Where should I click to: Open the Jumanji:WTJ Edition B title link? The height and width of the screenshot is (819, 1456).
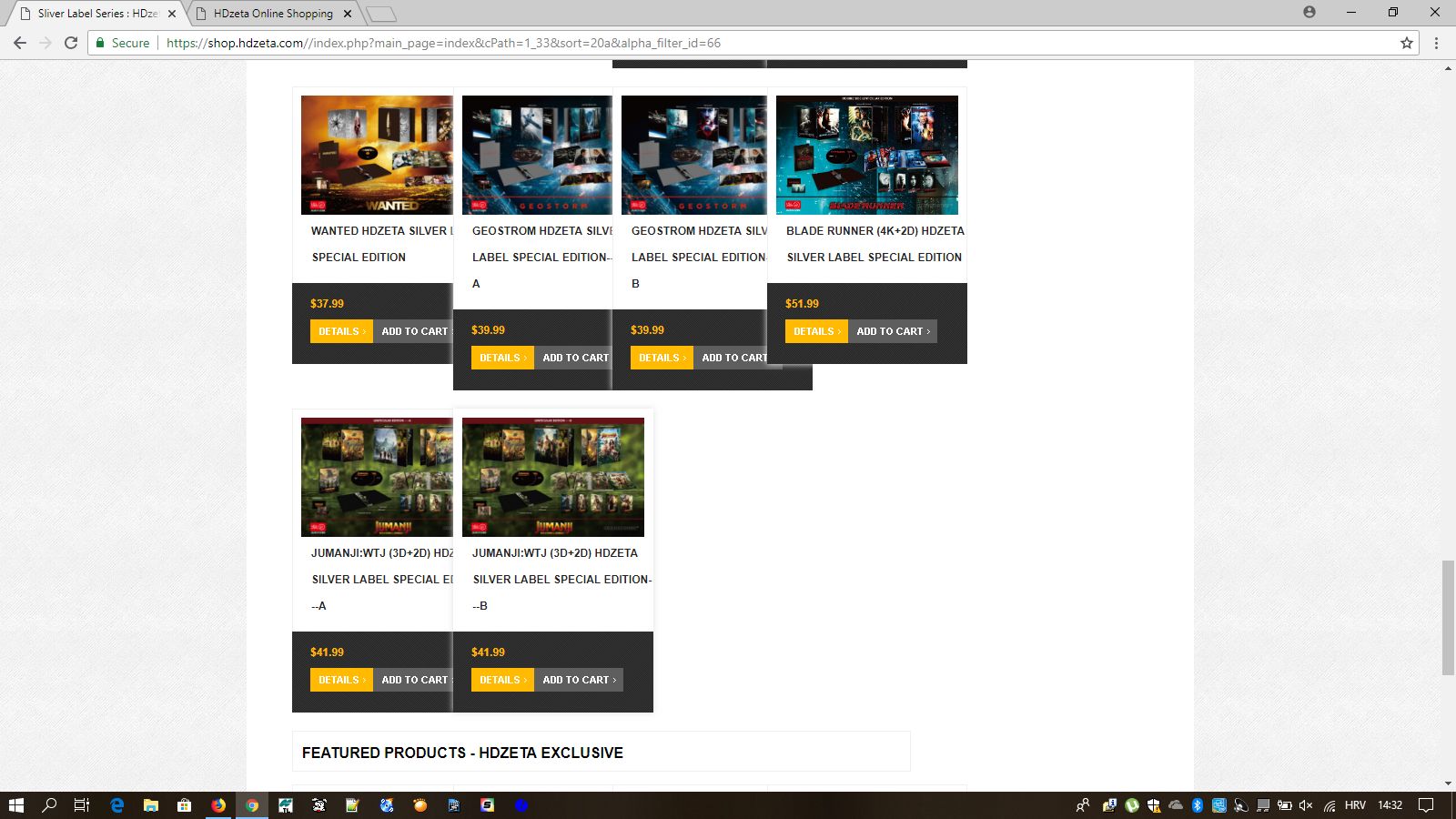pyautogui.click(x=561, y=579)
